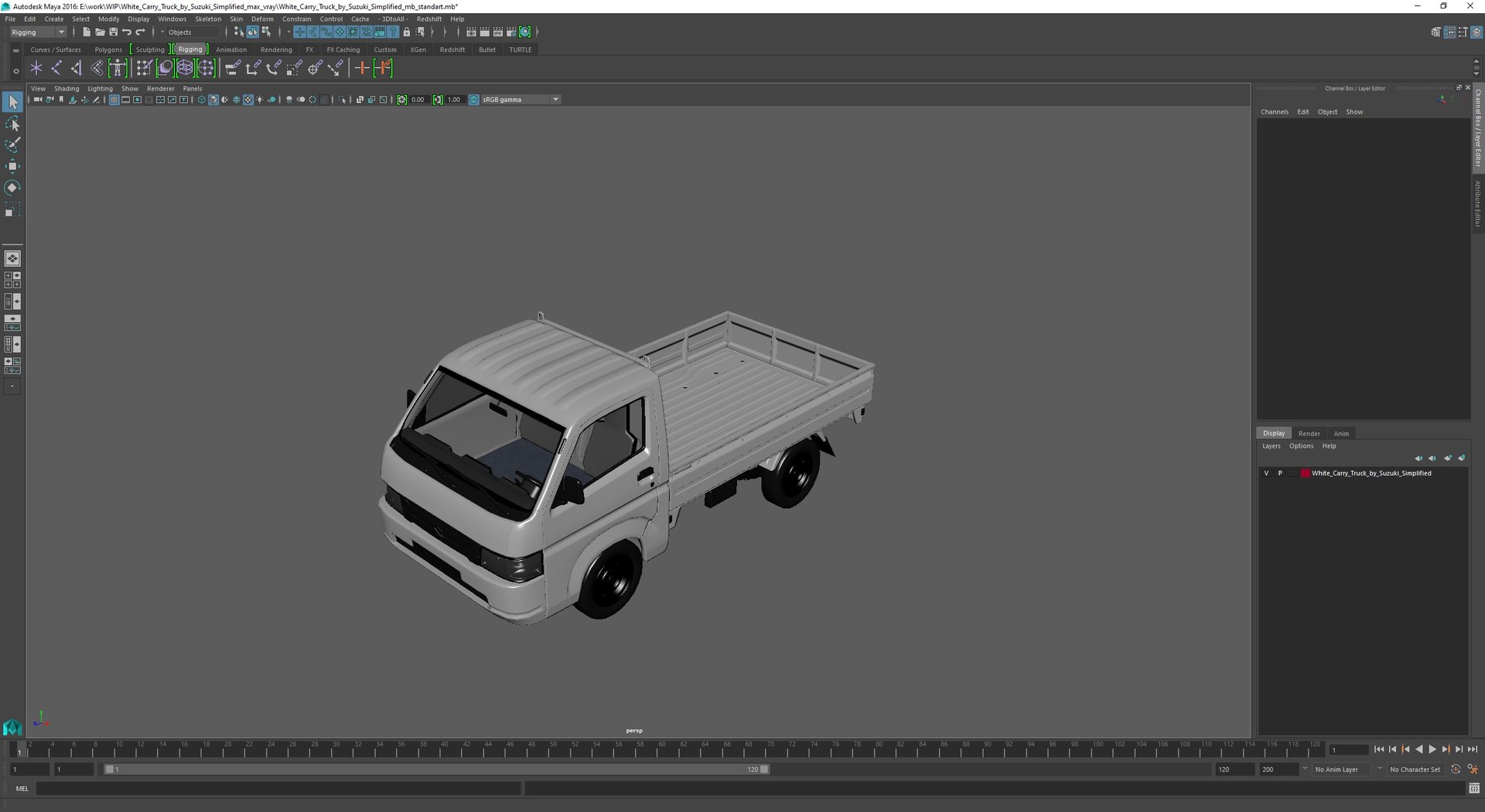Save the scene with disk icon
Image resolution: width=1485 pixels, height=812 pixels.
[x=113, y=32]
